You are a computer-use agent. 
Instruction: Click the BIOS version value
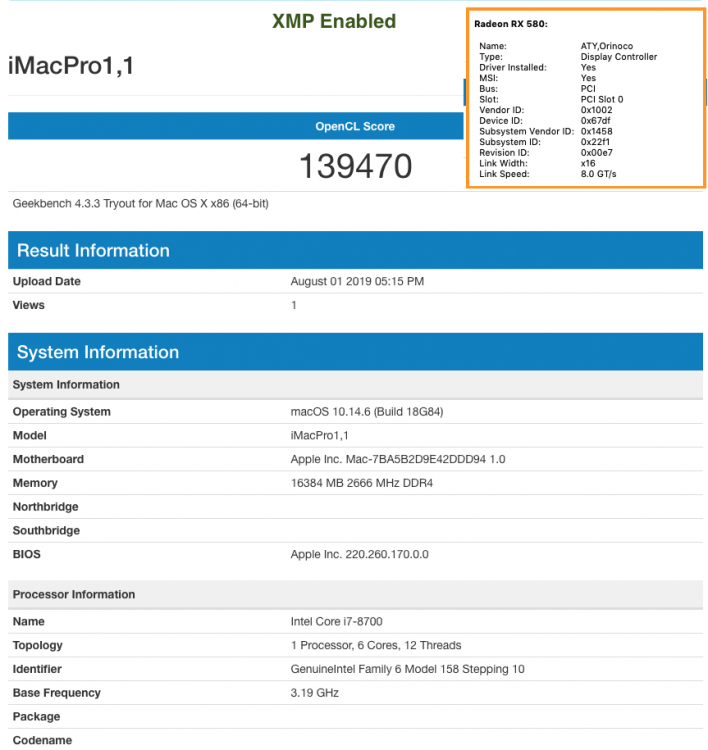click(360, 554)
